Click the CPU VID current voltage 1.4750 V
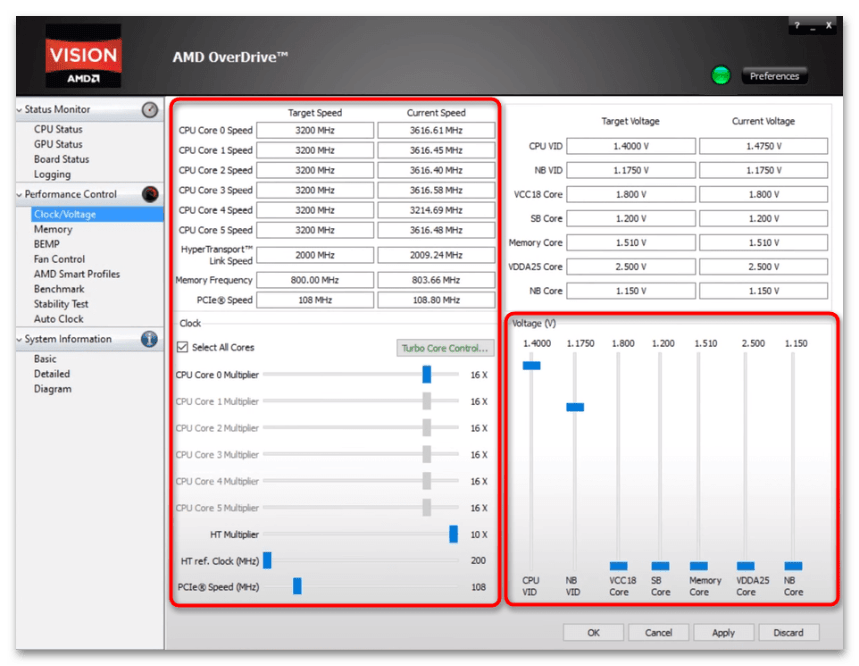Image resolution: width=859 pixels, height=666 pixels. pyautogui.click(x=764, y=146)
